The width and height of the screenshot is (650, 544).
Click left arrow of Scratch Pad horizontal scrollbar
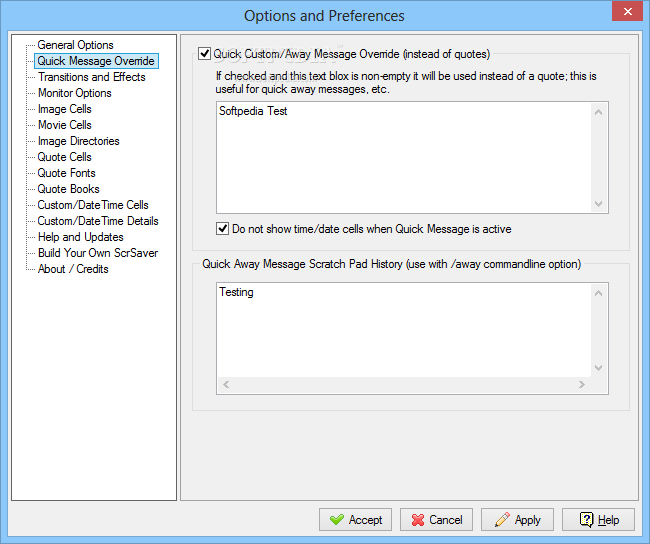[226, 384]
